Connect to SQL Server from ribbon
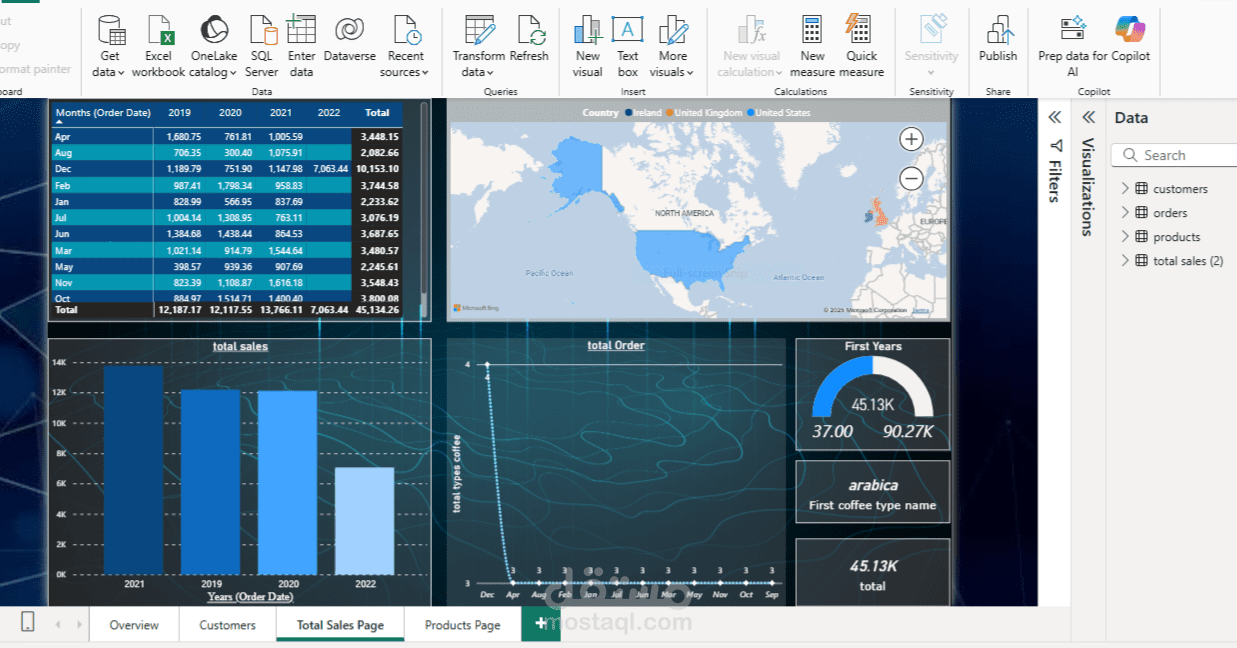 [x=262, y=46]
